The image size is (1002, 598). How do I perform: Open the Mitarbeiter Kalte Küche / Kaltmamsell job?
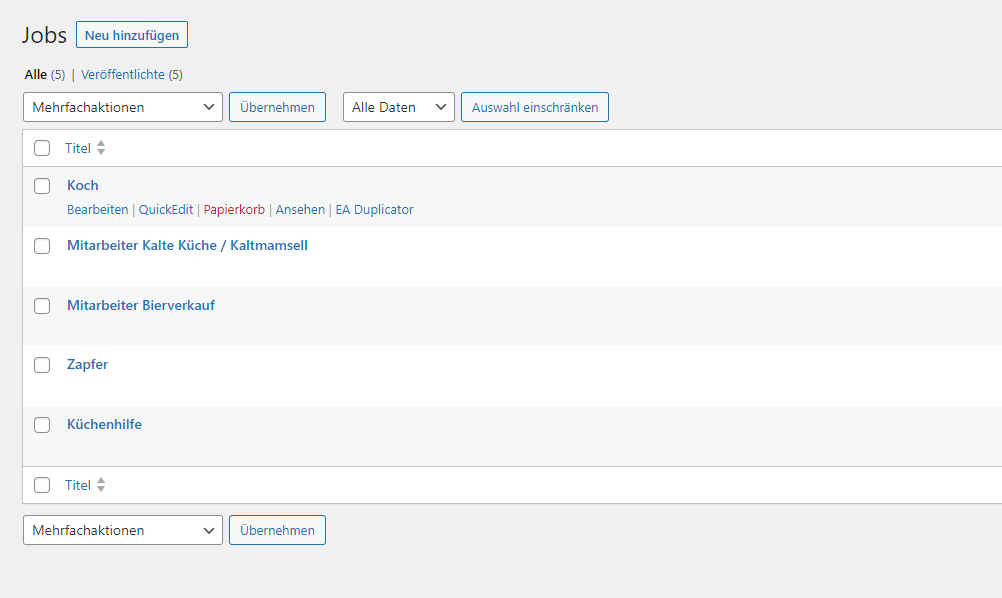[187, 245]
